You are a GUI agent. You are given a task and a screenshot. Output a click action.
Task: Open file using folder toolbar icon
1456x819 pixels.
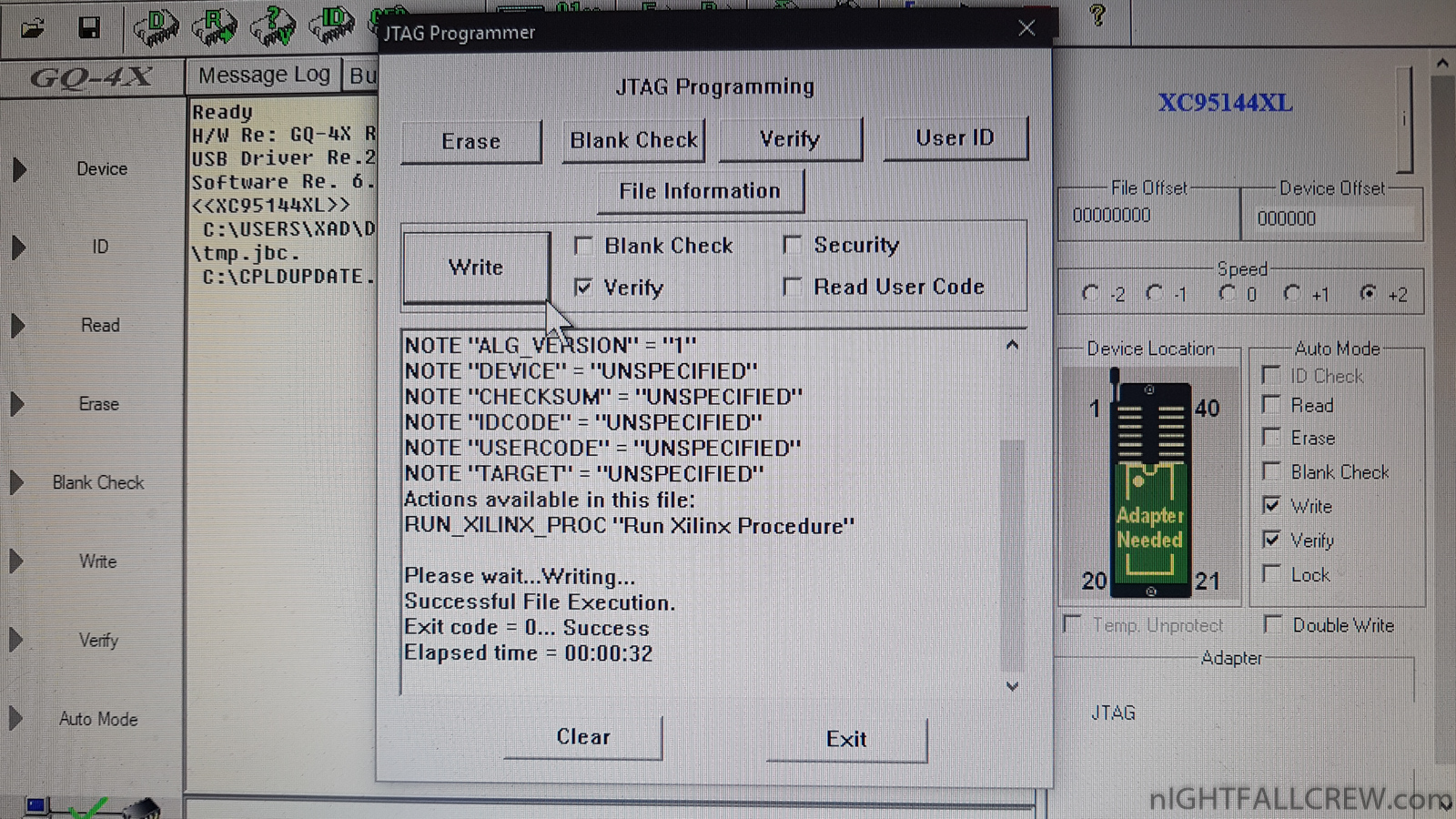point(33,28)
